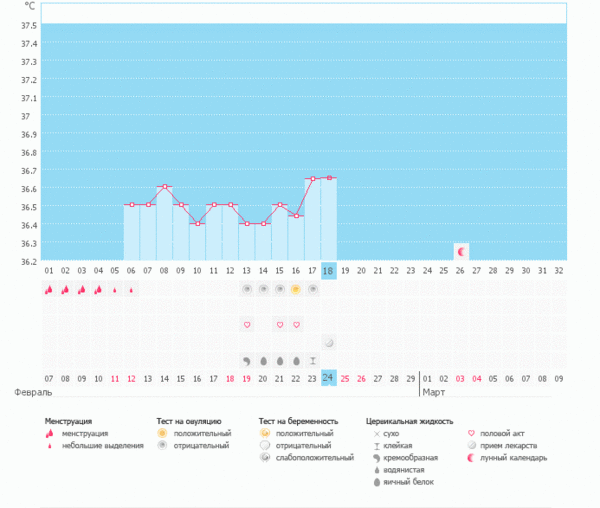Click medication icon on day 18
This screenshot has width=600, height=508.
[x=329, y=343]
